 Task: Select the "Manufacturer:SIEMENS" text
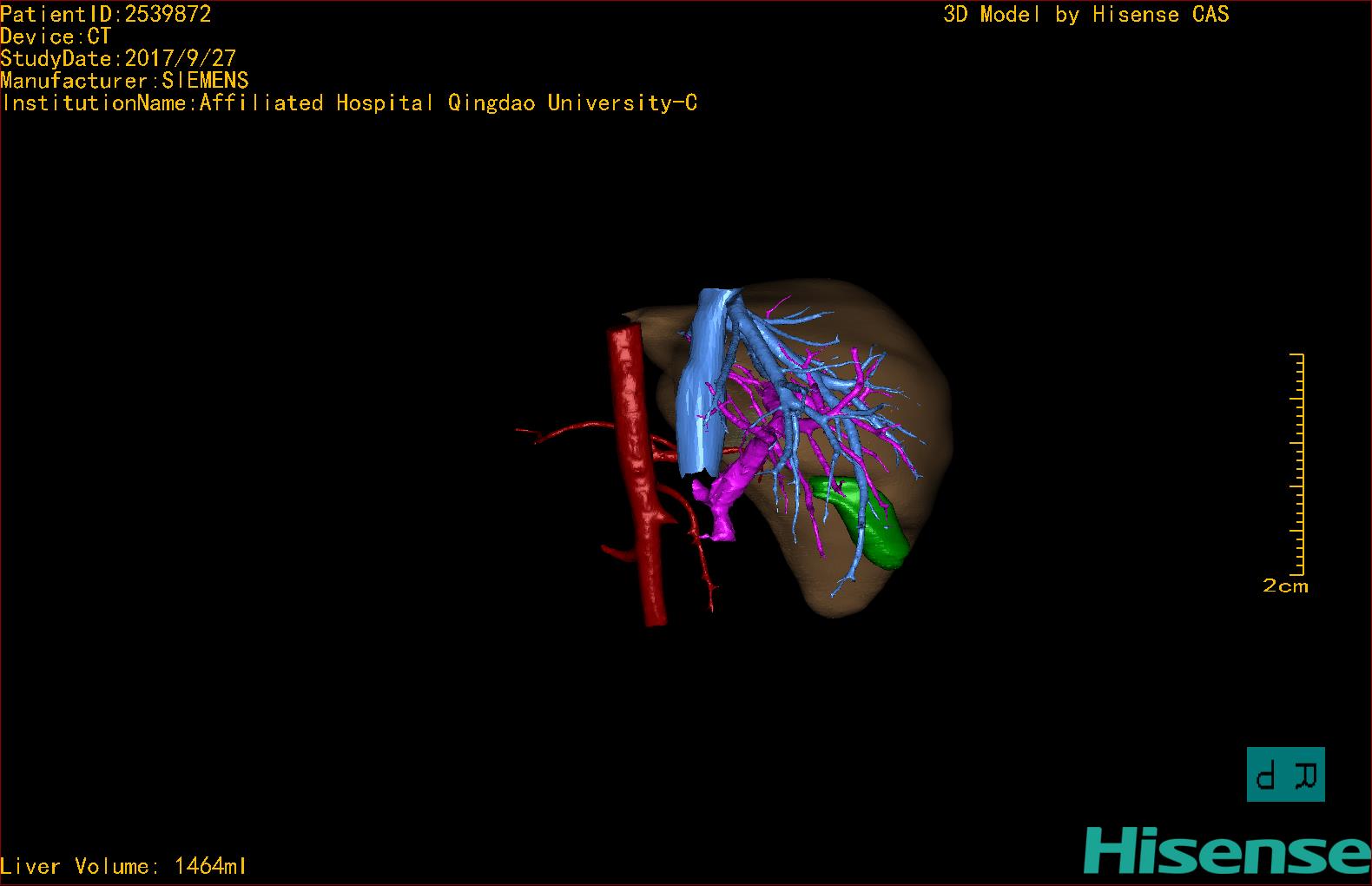pyautogui.click(x=124, y=81)
